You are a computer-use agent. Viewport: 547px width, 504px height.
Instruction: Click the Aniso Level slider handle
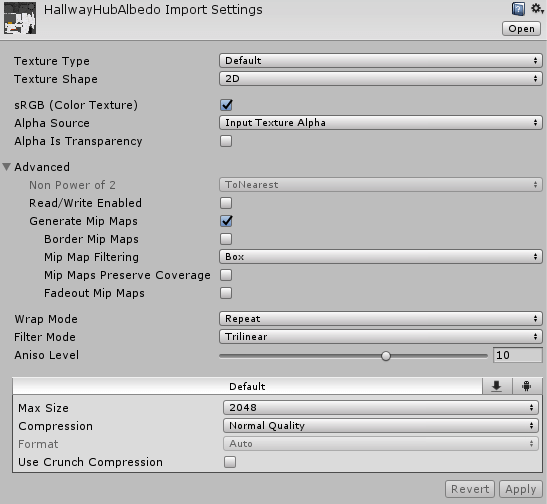(x=386, y=356)
